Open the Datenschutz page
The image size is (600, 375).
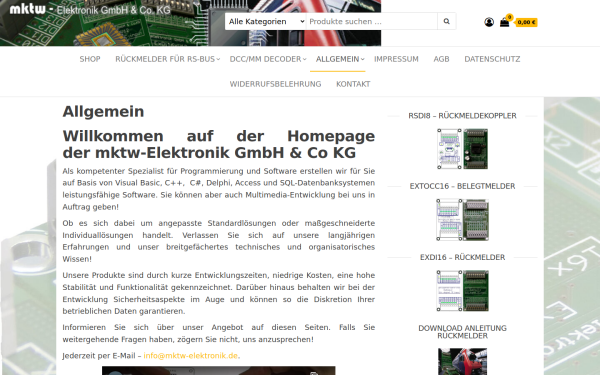(492, 59)
